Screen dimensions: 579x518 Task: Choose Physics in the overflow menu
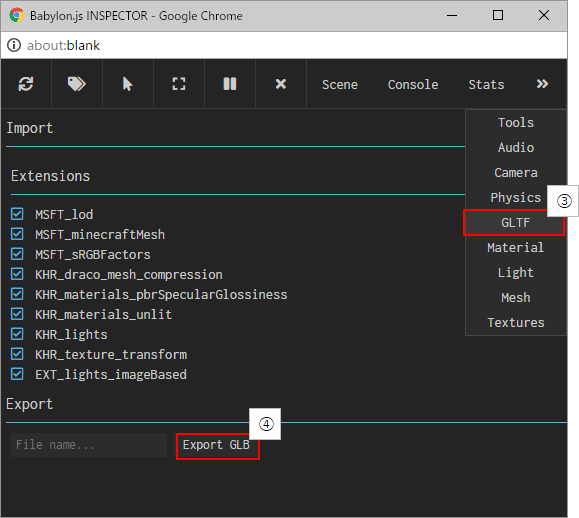(x=516, y=198)
